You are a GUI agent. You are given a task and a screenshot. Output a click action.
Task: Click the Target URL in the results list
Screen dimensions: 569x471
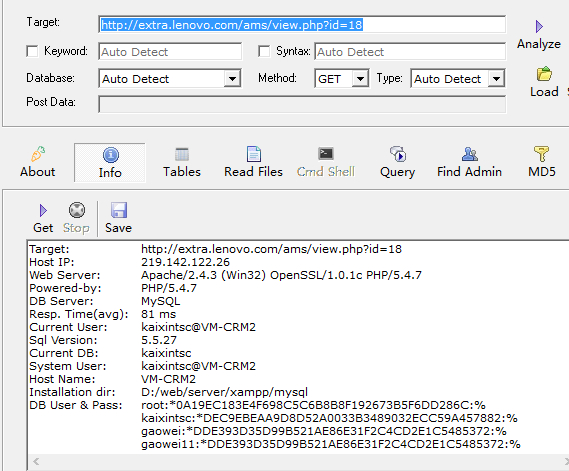pos(271,249)
